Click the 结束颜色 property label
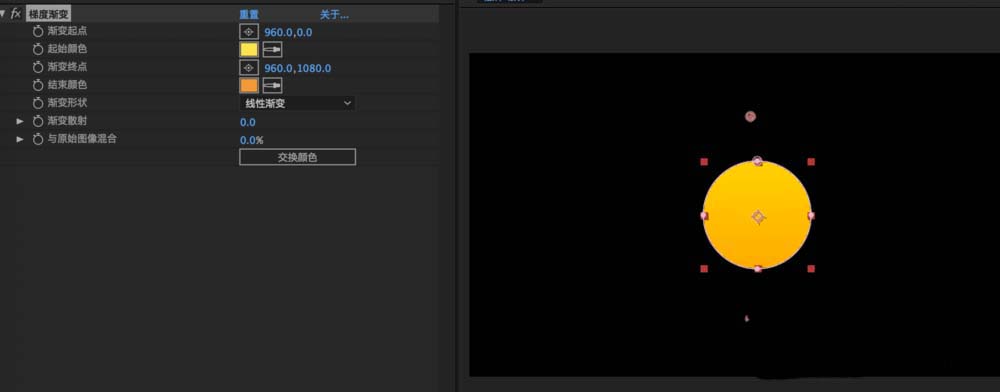Screen dimensions: 1000x392 (x=67, y=85)
